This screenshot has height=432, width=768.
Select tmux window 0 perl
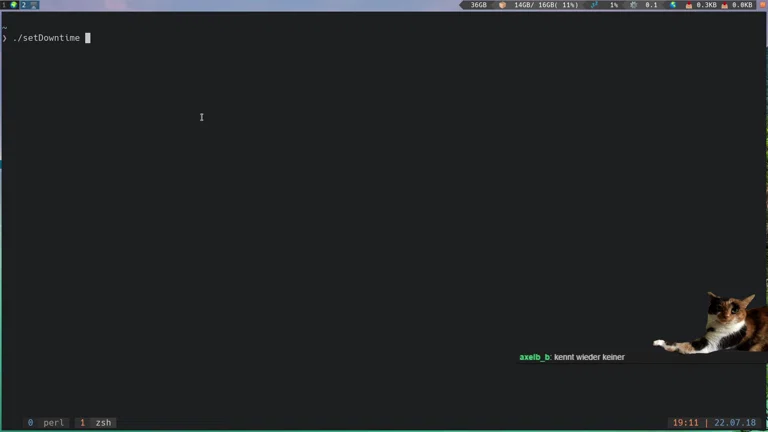[46, 423]
